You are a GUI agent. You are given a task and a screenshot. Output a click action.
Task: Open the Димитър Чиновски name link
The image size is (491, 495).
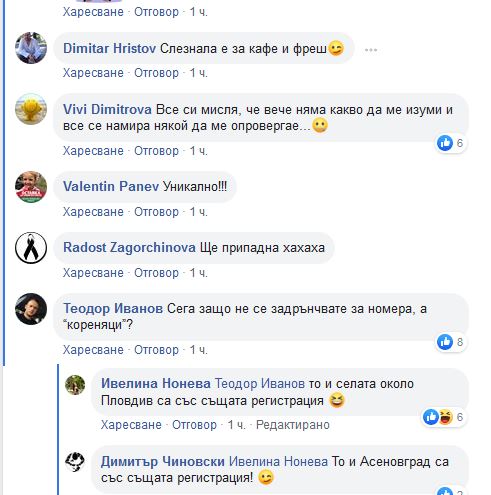pos(163,461)
